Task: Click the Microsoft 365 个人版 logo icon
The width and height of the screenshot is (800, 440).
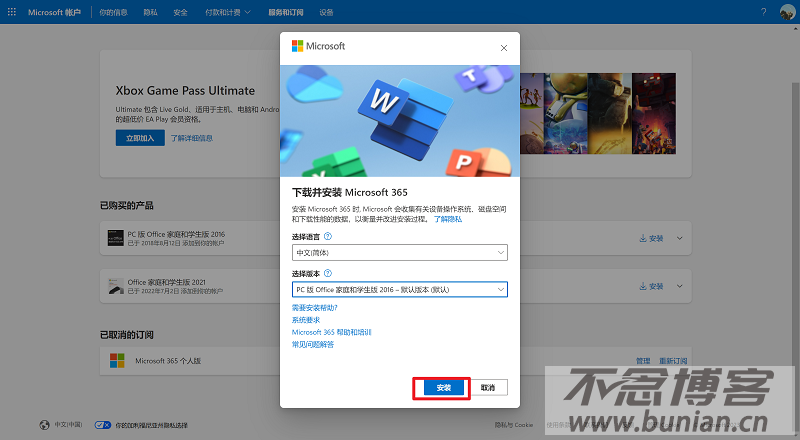Action: coord(117,360)
